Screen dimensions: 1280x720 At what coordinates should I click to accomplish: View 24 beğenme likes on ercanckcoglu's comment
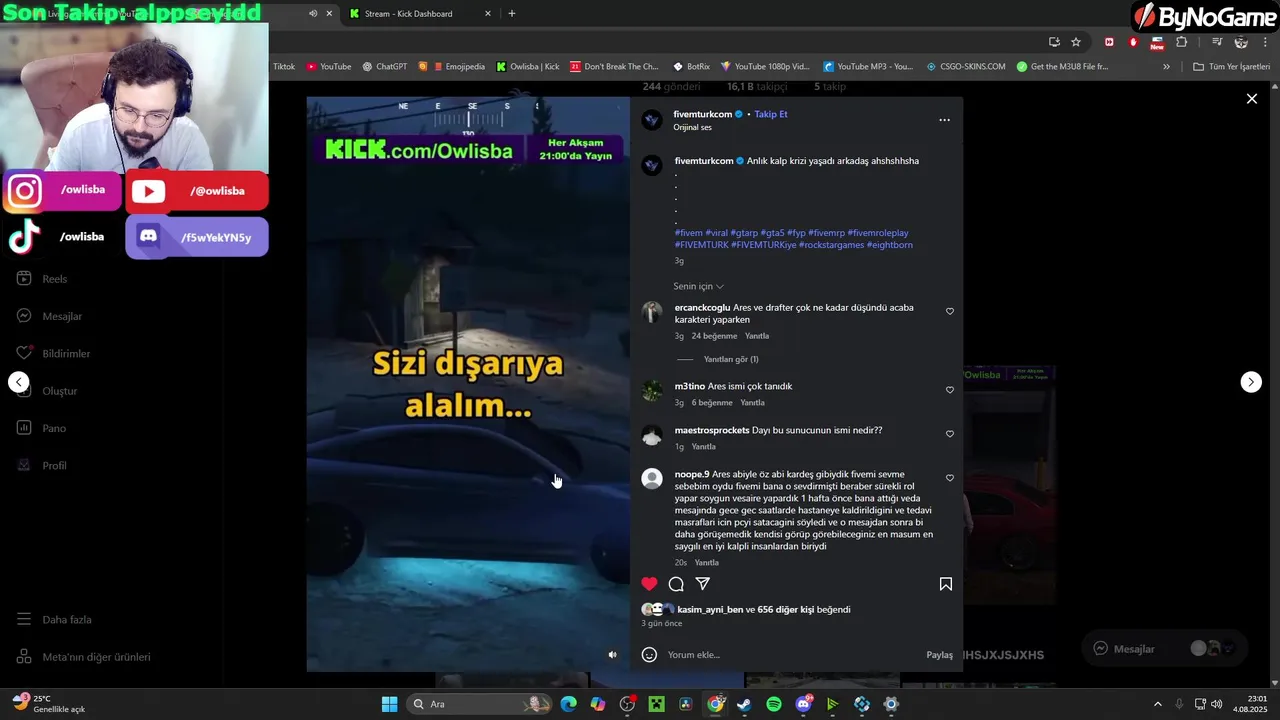tap(714, 336)
